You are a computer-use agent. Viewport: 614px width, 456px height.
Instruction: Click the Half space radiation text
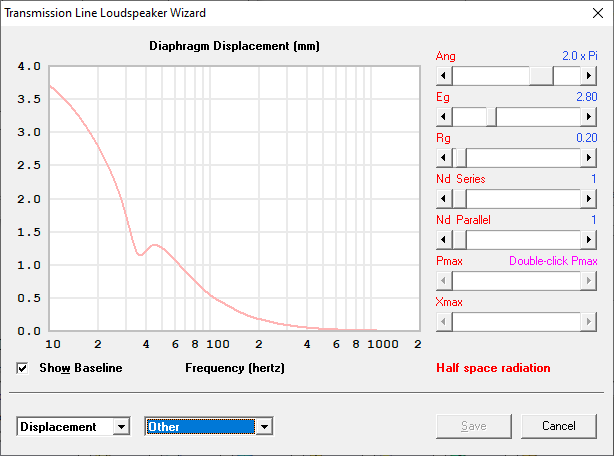[x=493, y=368]
